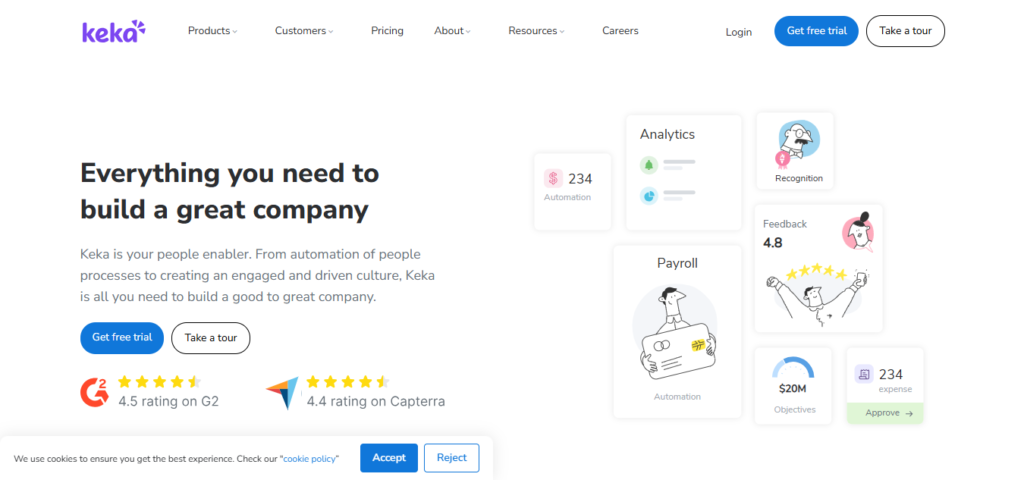Click the blue pie chart Analytics icon
The width and height of the screenshot is (1024, 480).
tap(647, 196)
